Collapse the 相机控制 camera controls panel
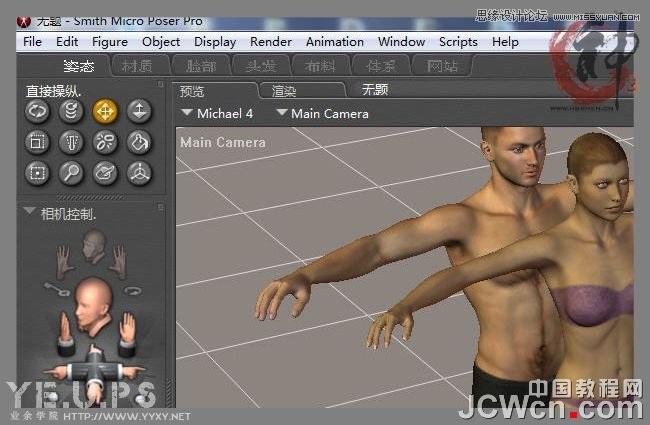650x425 pixels. (29, 213)
